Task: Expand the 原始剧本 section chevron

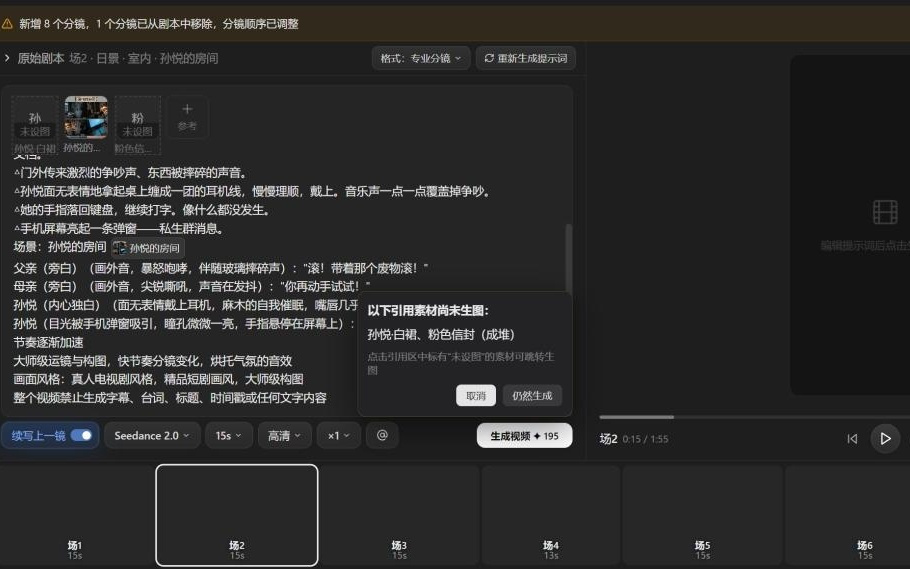Action: click(6, 58)
